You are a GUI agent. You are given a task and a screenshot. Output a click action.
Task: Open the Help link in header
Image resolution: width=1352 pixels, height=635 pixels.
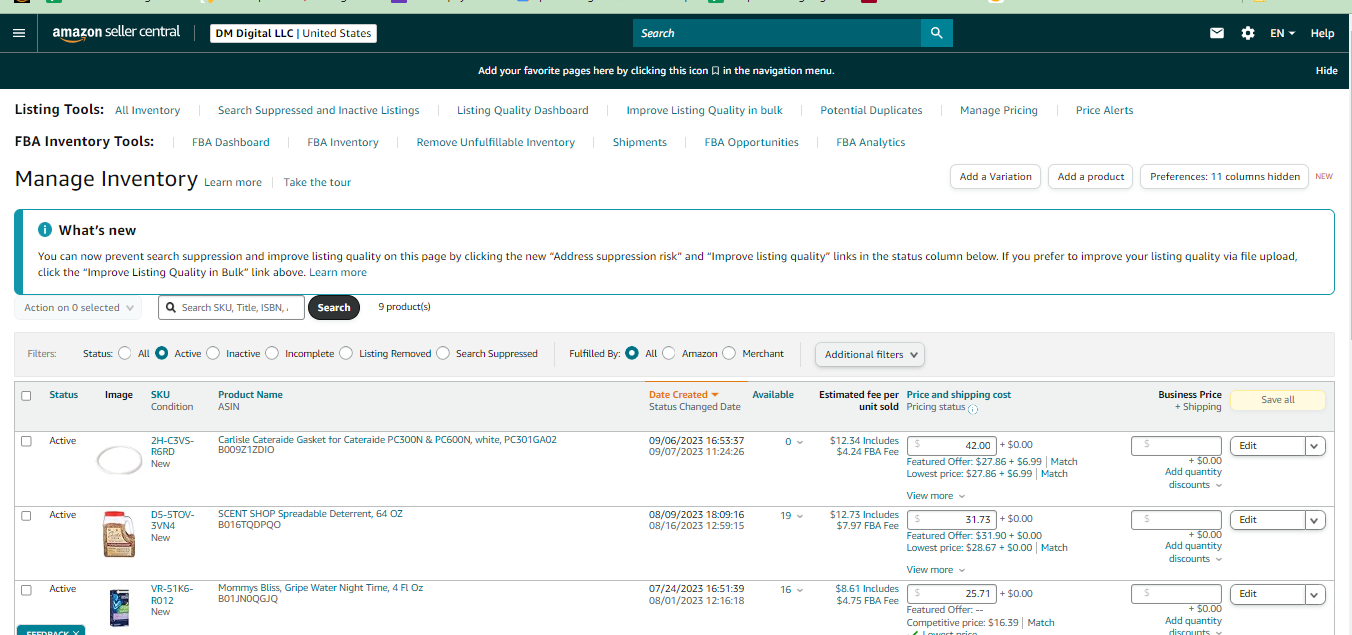[x=1322, y=33]
